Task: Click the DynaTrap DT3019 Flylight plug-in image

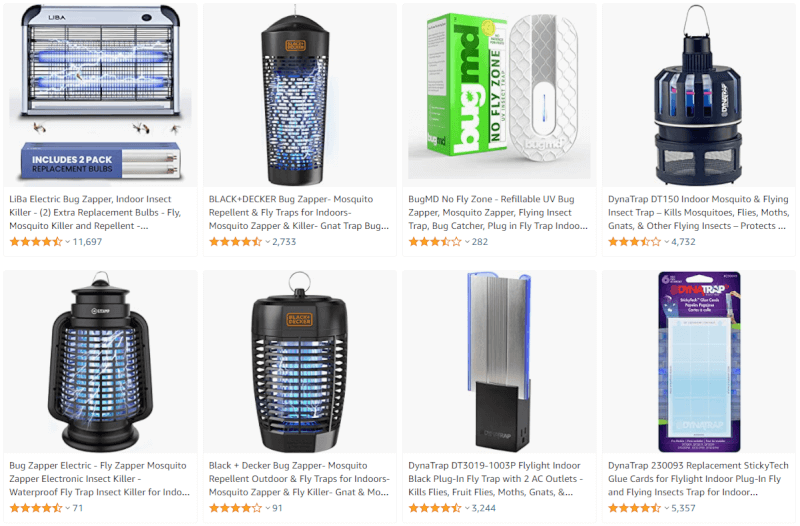Action: pyautogui.click(x=499, y=362)
